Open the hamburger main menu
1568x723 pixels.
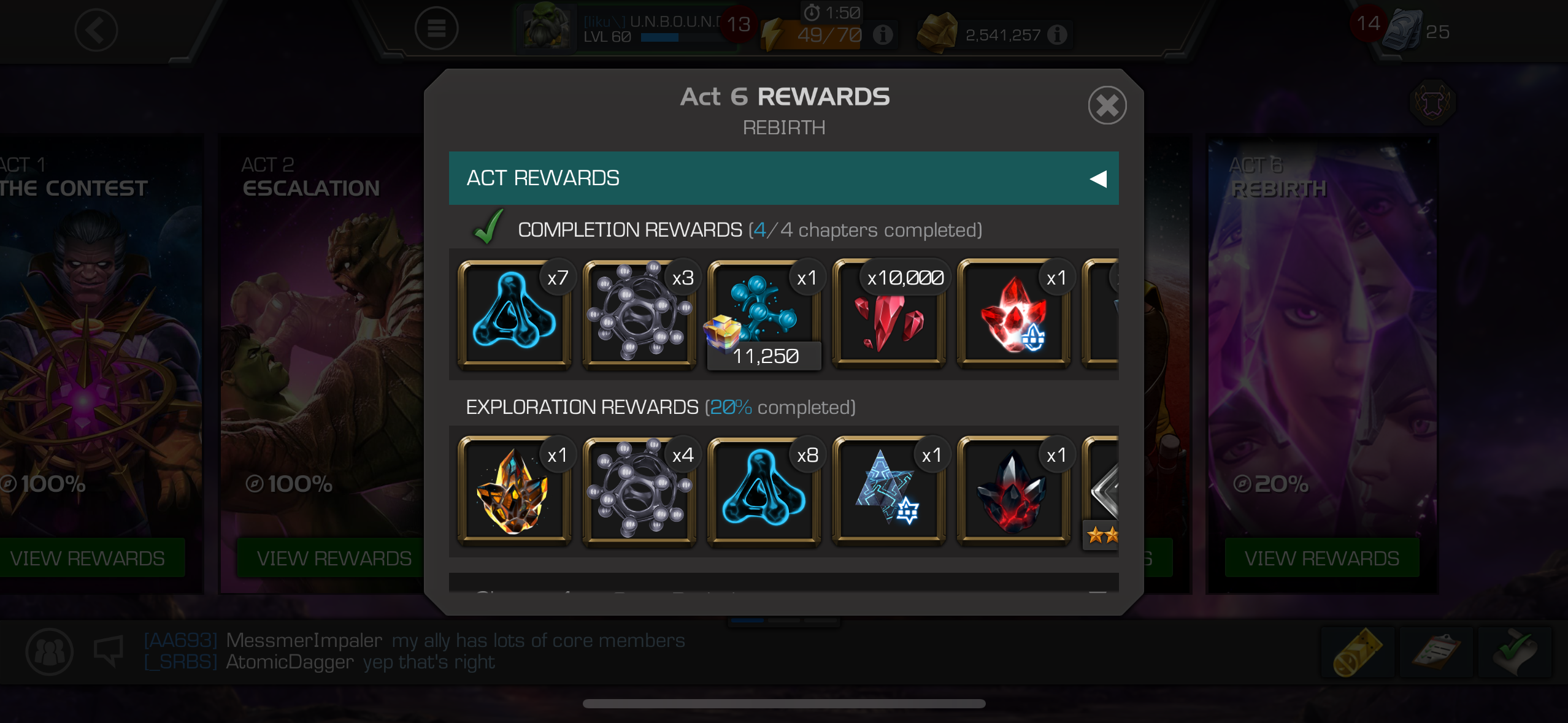click(436, 28)
